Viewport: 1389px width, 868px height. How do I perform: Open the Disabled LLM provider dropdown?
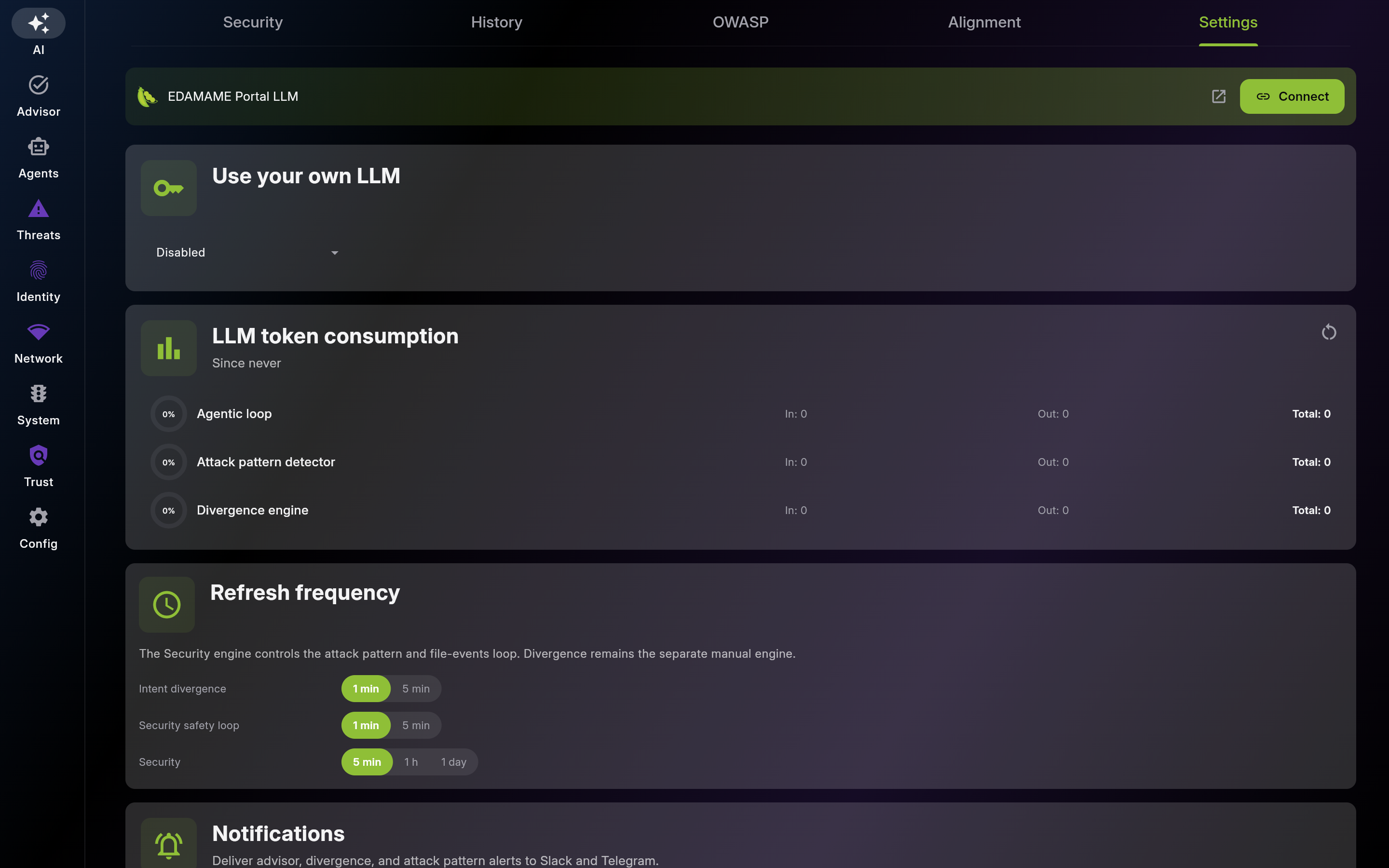point(247,253)
